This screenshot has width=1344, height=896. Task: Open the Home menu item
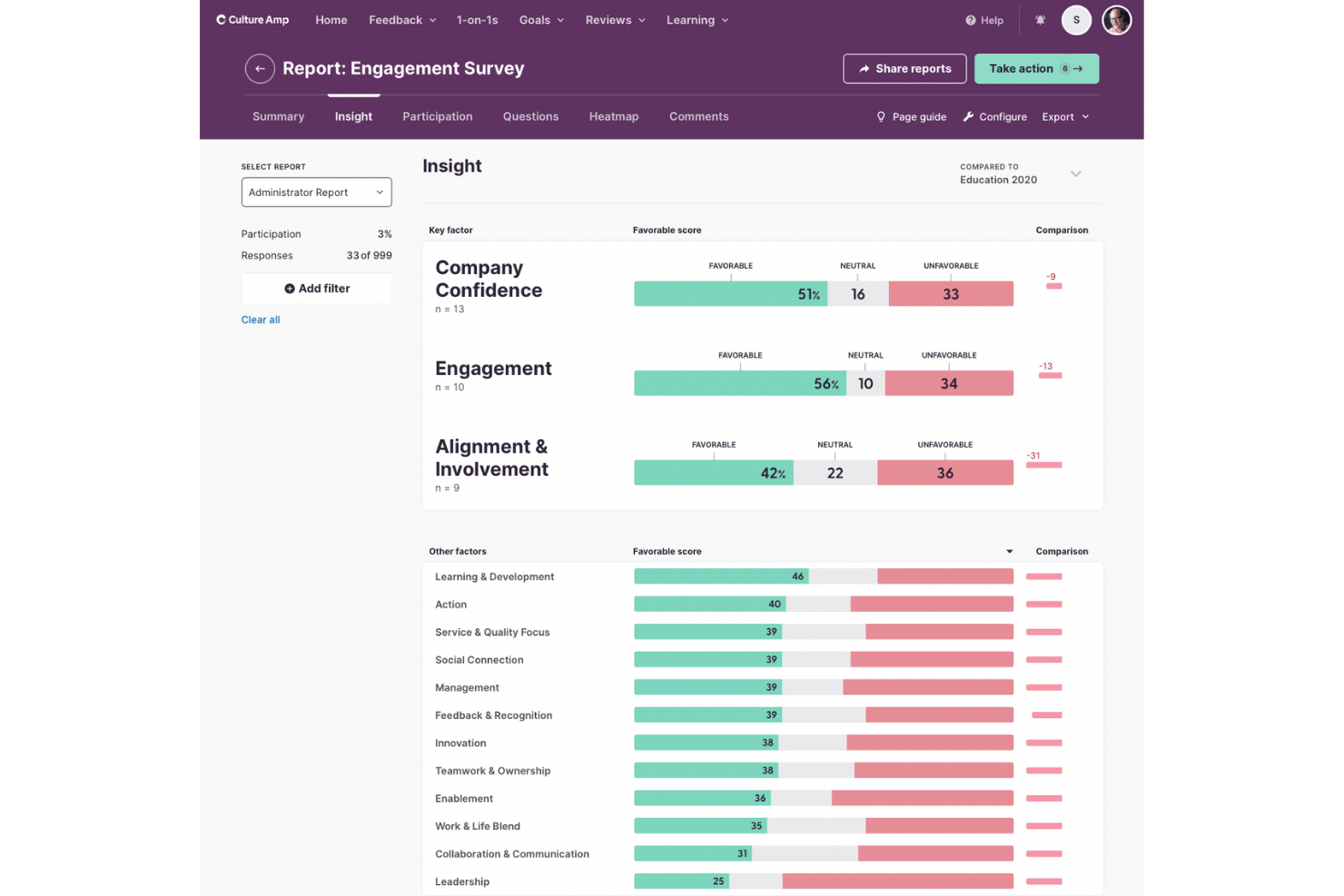point(331,20)
